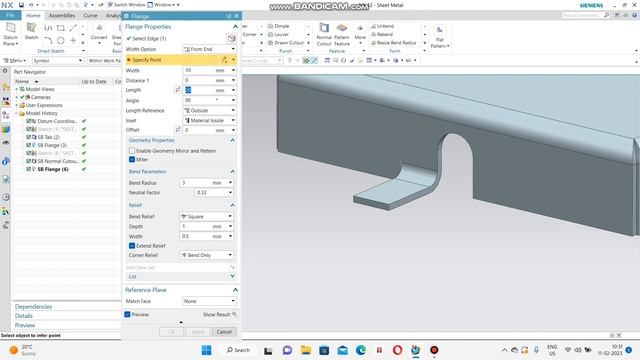Click the Bend Radius input field
The height and width of the screenshot is (360, 640).
click(x=197, y=183)
